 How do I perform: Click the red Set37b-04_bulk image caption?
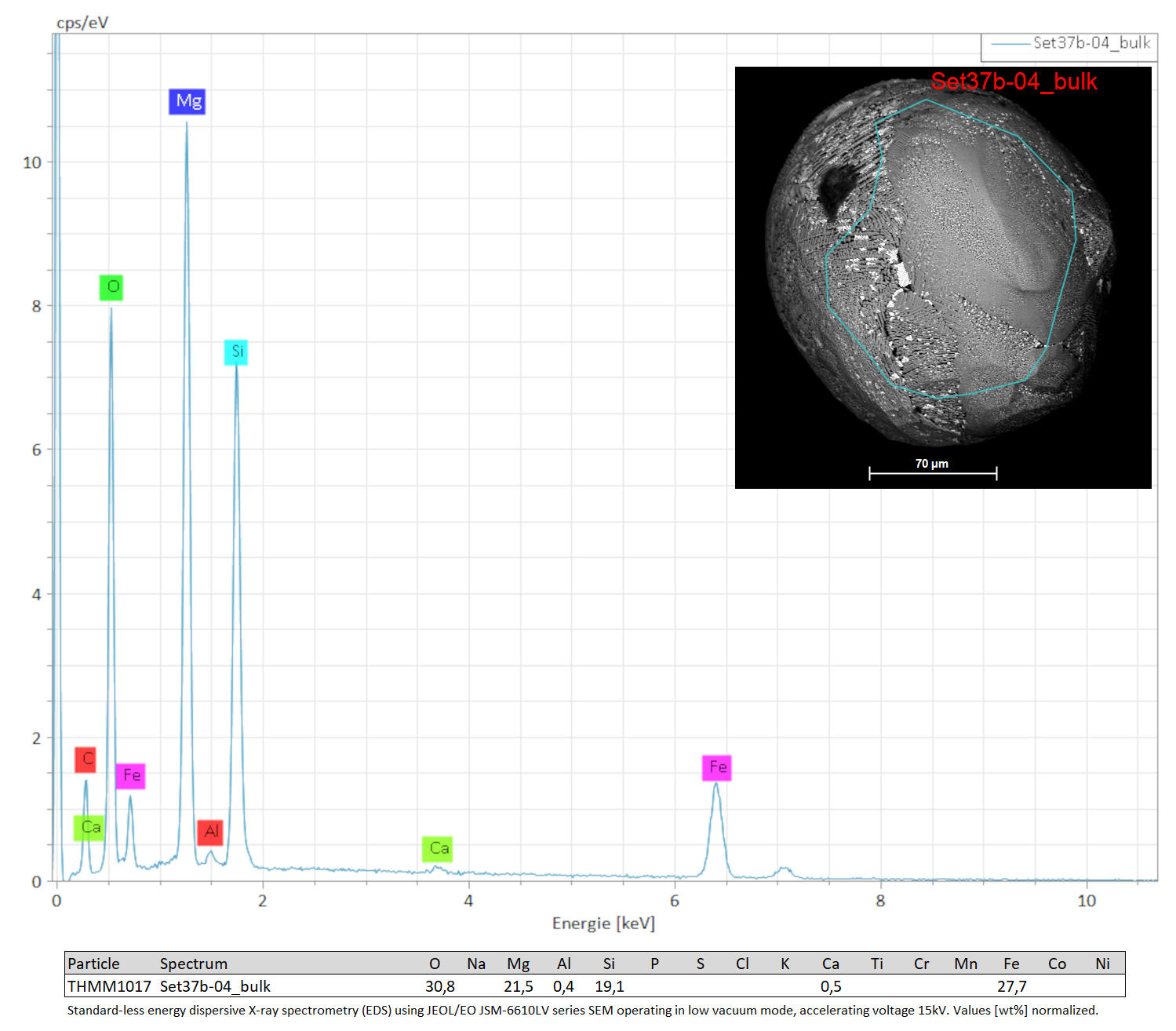1014,82
